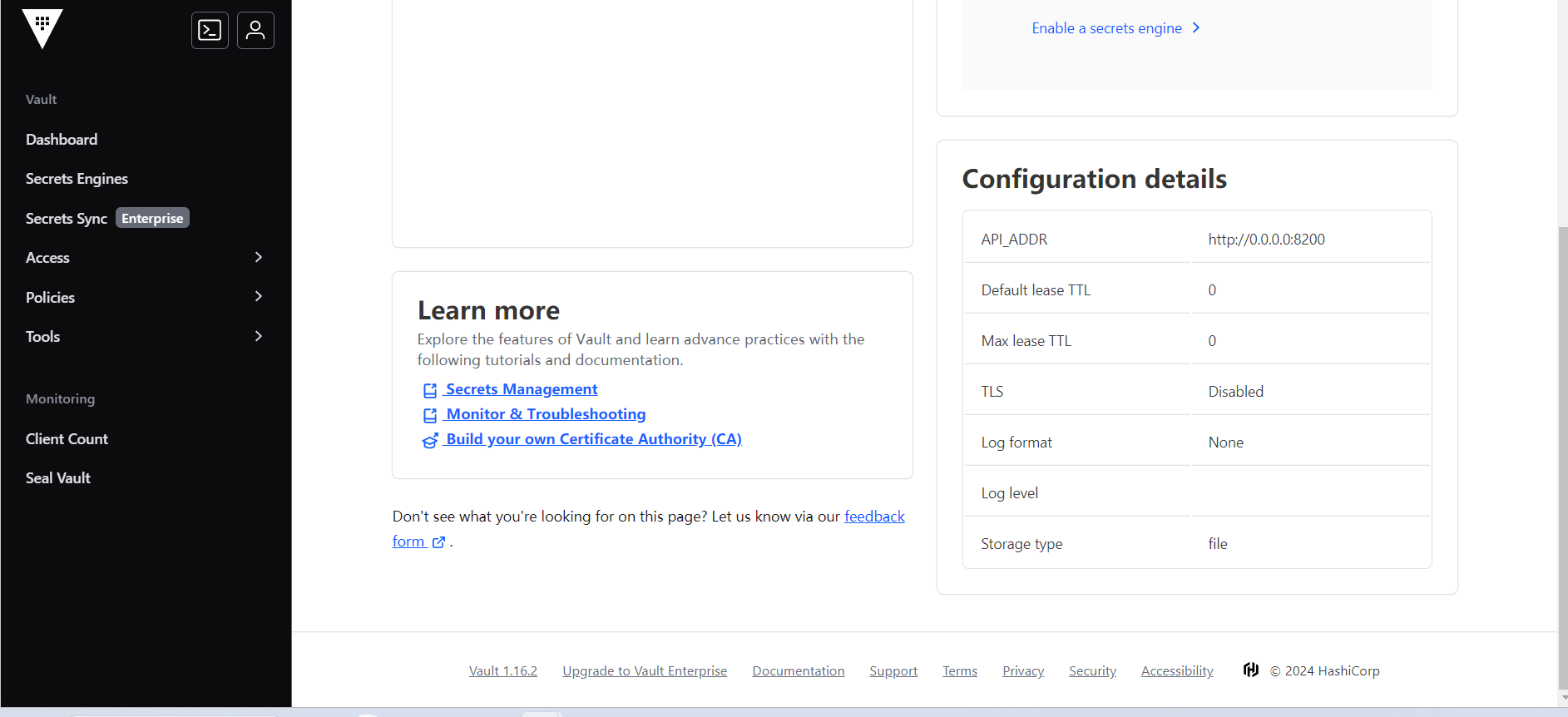Click the Secrets Management external link icon
The width and height of the screenshot is (1568, 717).
[x=430, y=390]
